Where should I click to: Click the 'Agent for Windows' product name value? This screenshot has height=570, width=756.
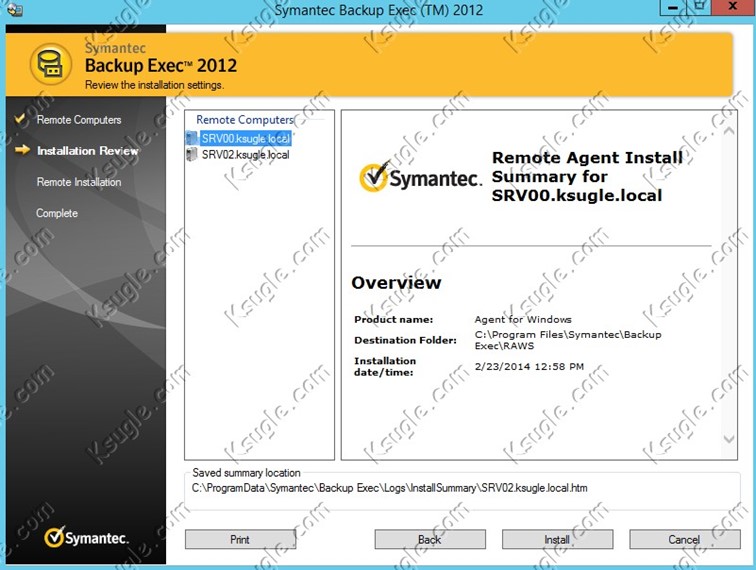click(x=523, y=319)
